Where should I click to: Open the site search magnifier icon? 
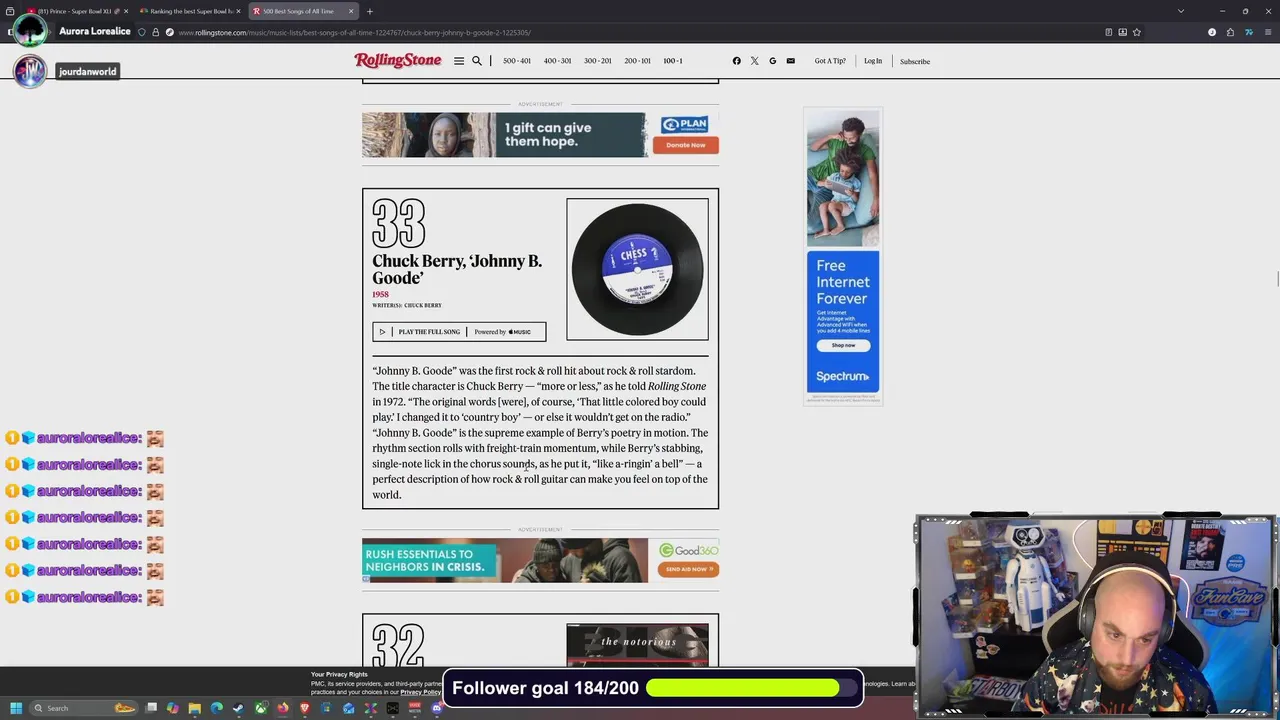click(477, 61)
